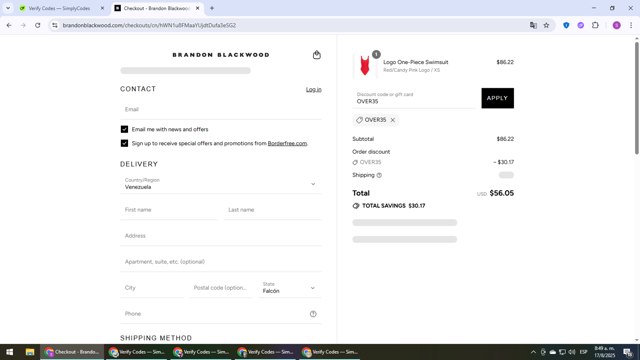
Task: Click the City field
Action: 152,288
